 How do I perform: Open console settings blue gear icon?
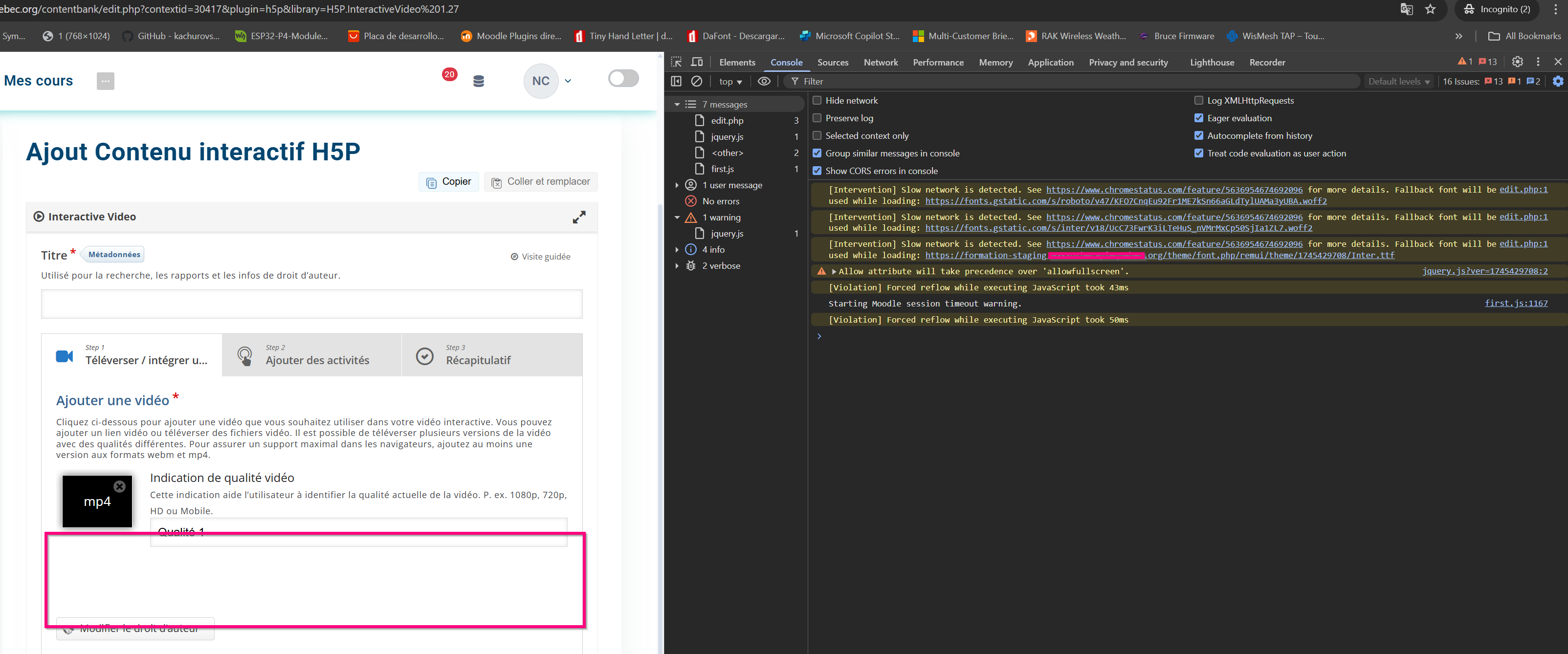click(x=1558, y=81)
